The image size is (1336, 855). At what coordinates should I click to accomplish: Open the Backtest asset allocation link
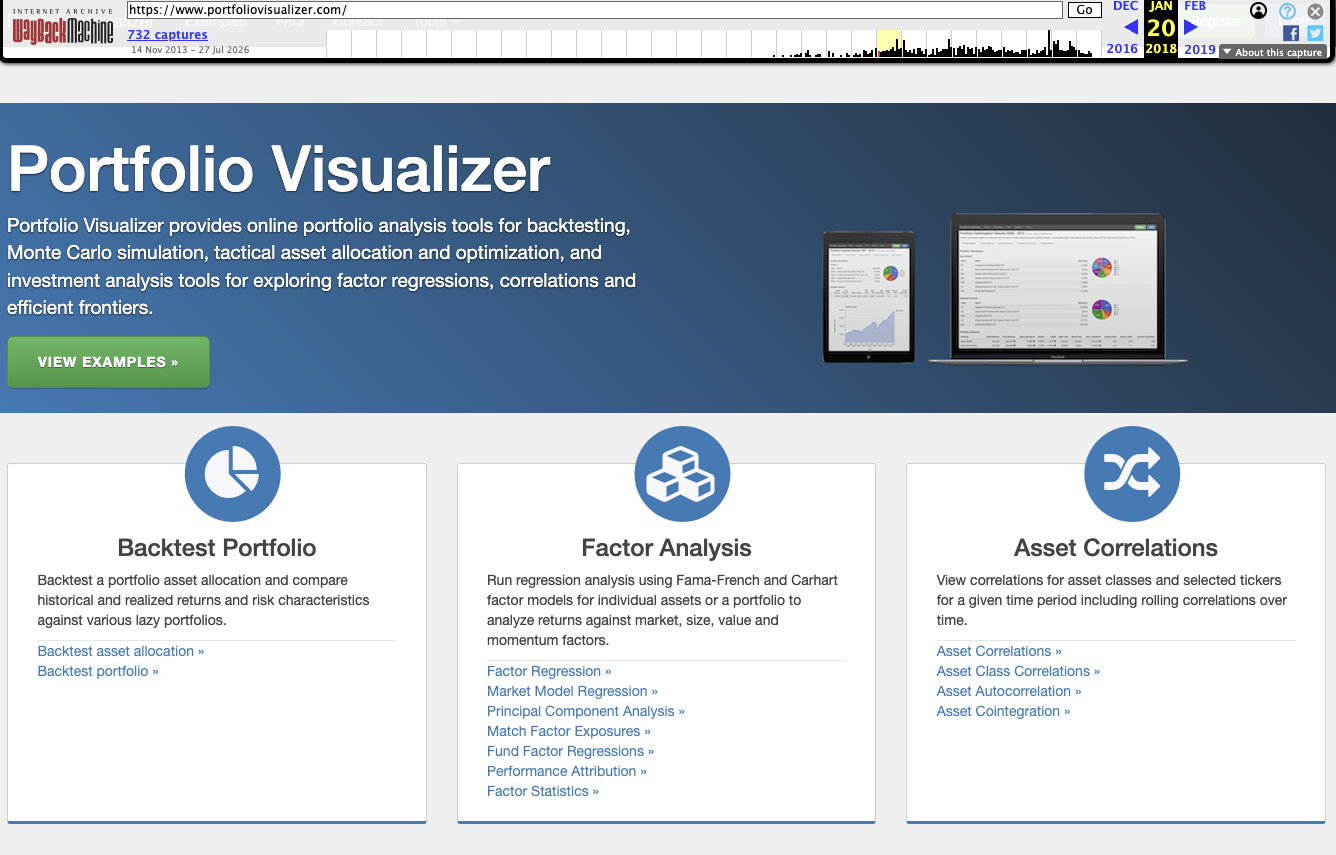pos(121,651)
